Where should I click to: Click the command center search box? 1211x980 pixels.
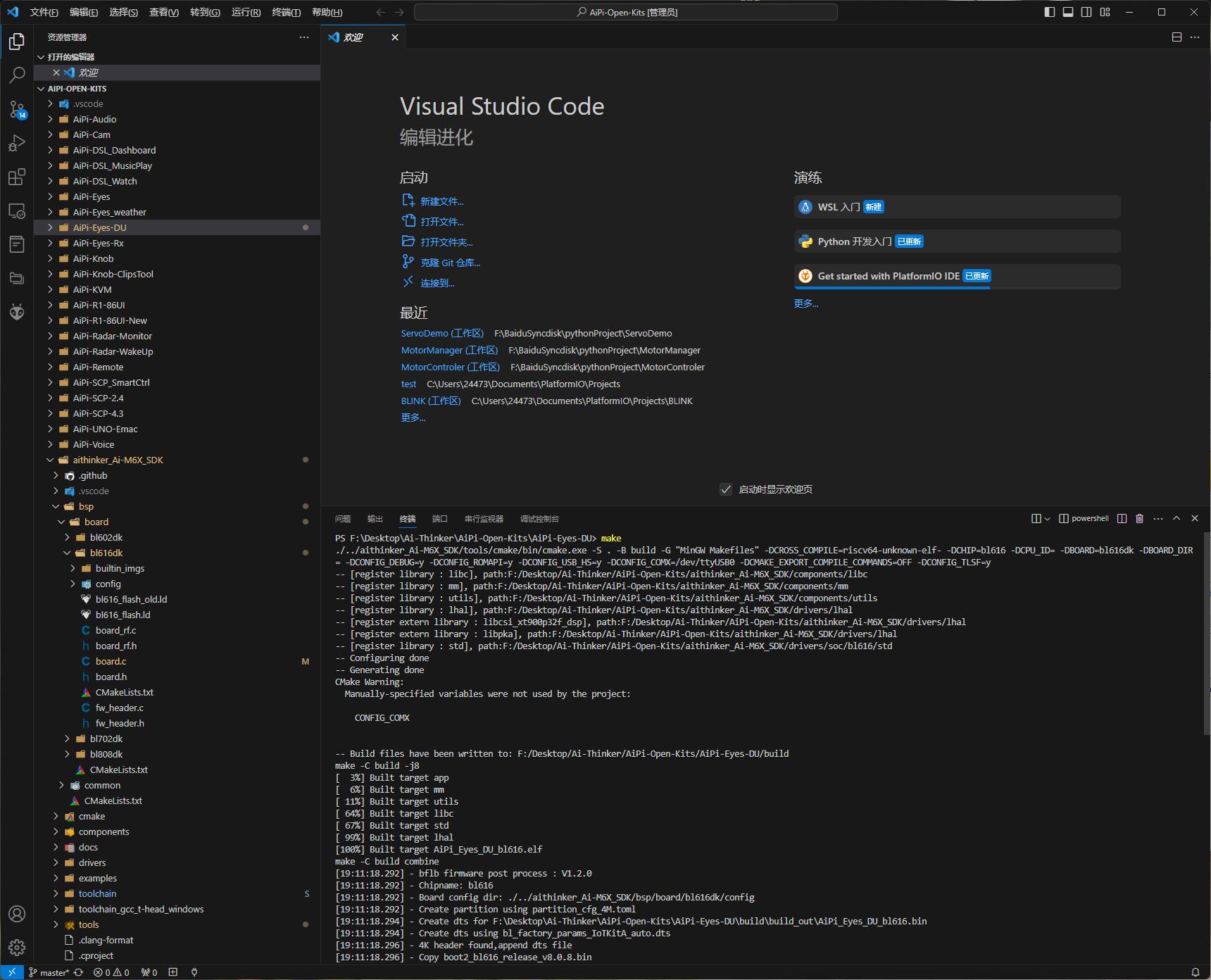[626, 12]
